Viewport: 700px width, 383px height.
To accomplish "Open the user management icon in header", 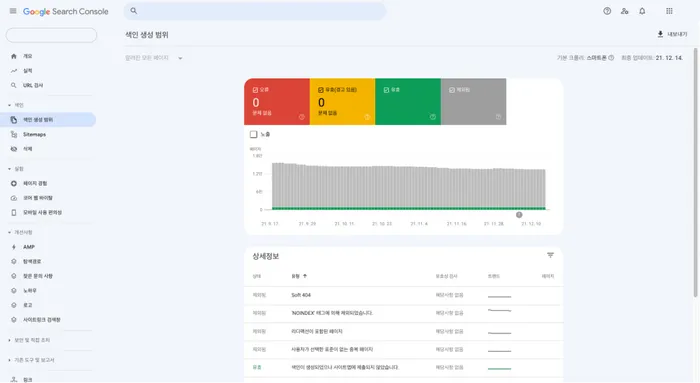I will click(625, 11).
